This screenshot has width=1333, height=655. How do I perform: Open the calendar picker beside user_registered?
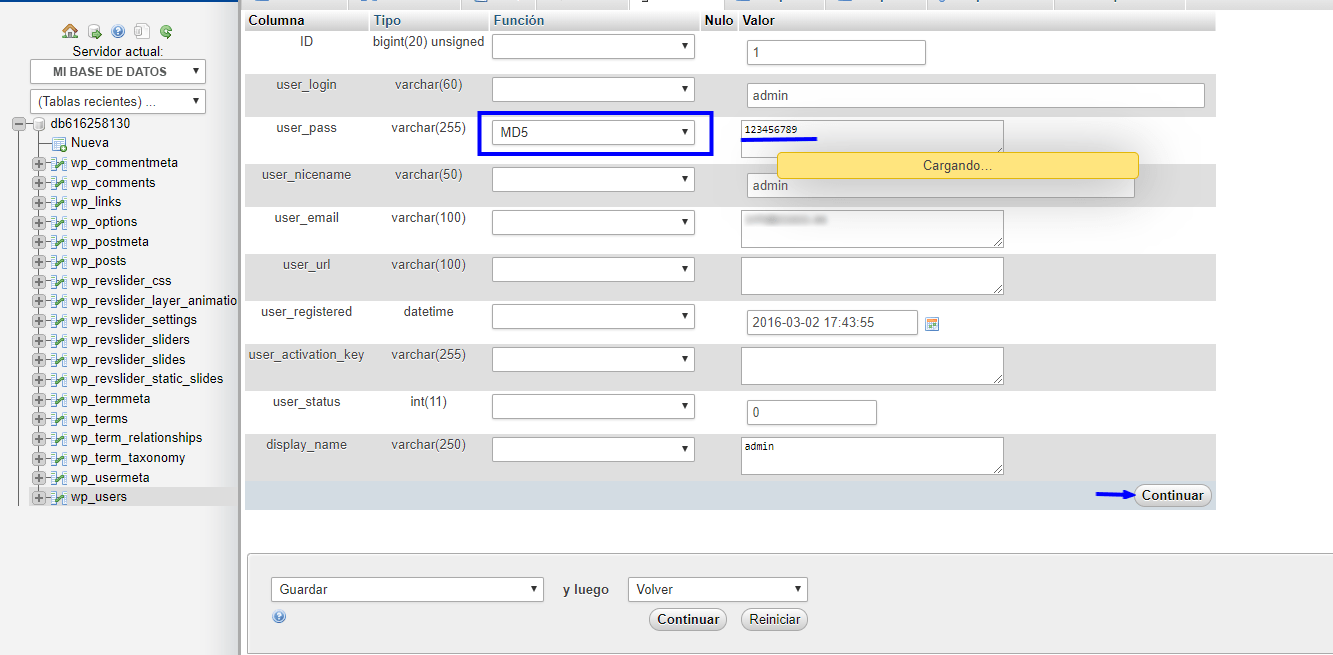coord(932,323)
